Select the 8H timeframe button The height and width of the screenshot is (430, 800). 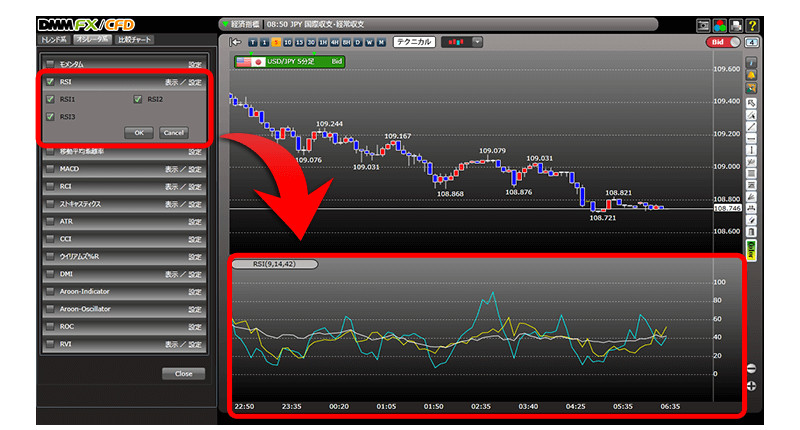[346, 42]
